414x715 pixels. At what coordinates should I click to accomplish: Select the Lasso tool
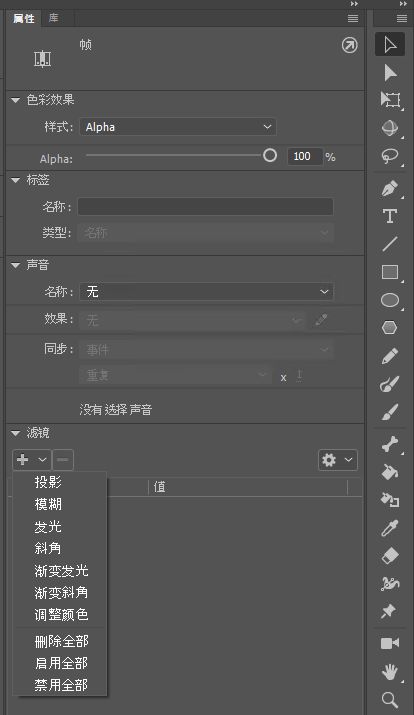tap(390, 156)
